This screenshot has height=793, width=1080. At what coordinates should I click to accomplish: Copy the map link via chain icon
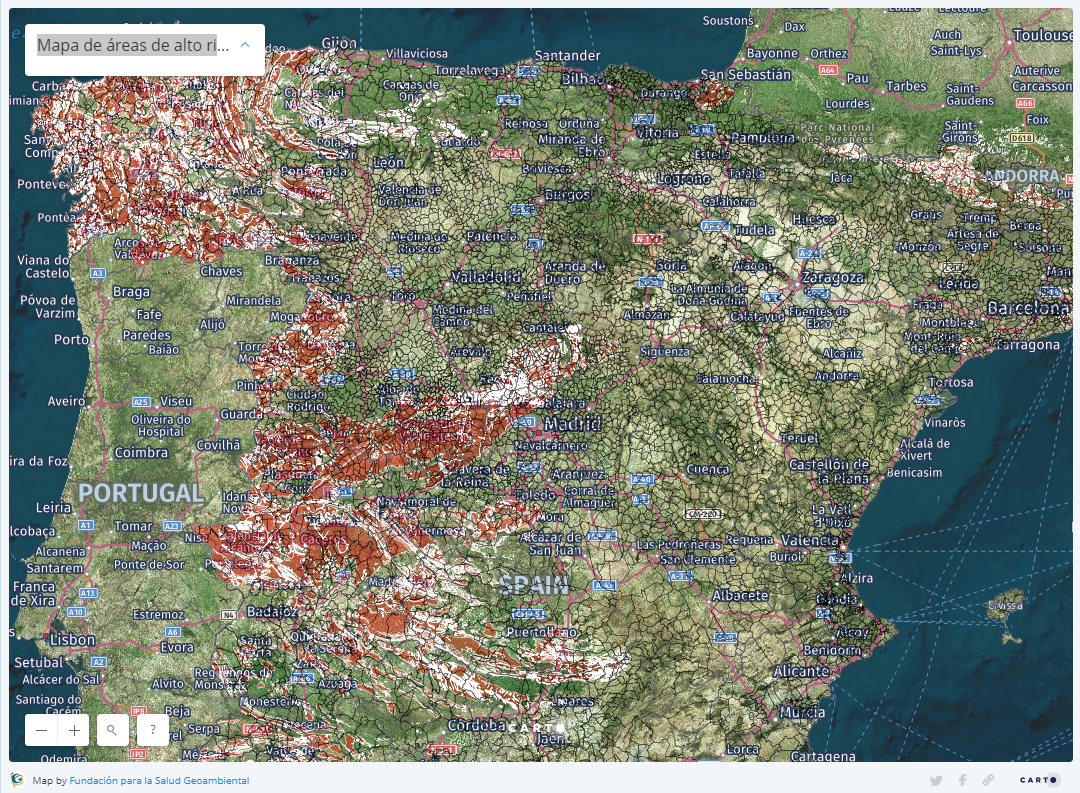click(988, 780)
